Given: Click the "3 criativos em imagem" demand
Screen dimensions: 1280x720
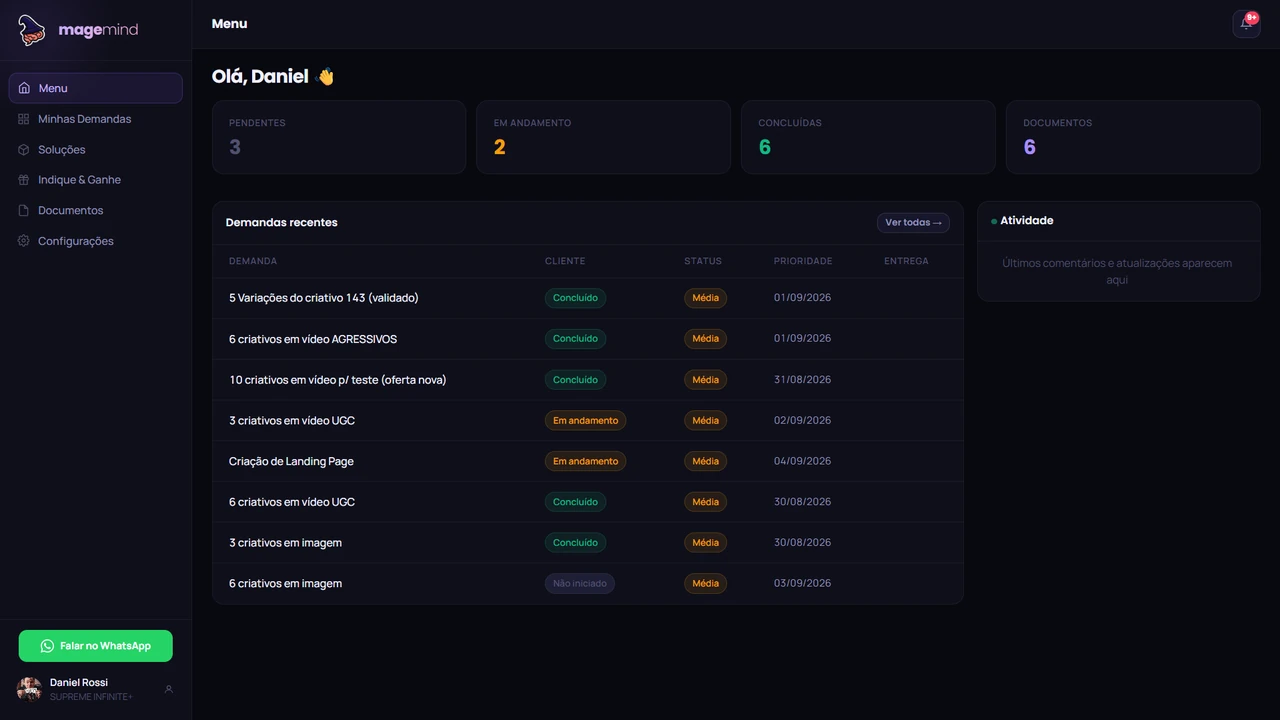Looking at the screenshot, I should coord(285,543).
